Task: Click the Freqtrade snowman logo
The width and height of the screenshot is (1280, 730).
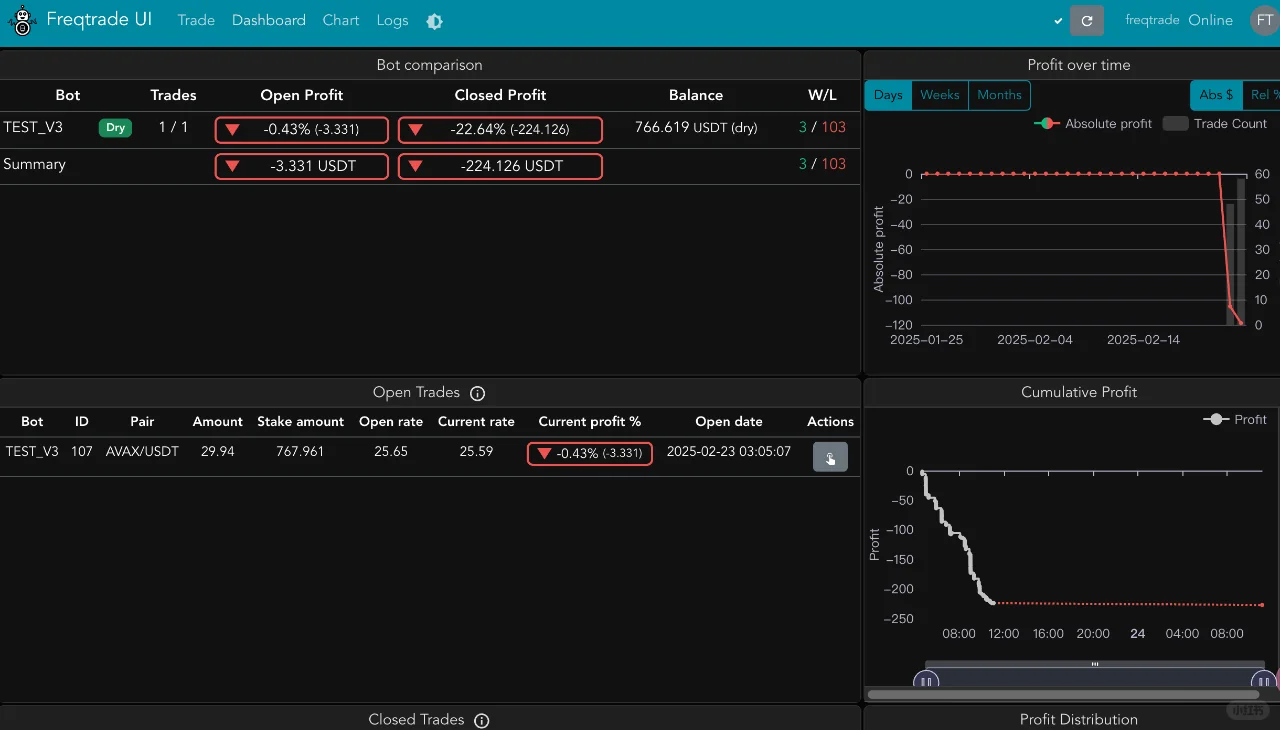Action: 21,21
